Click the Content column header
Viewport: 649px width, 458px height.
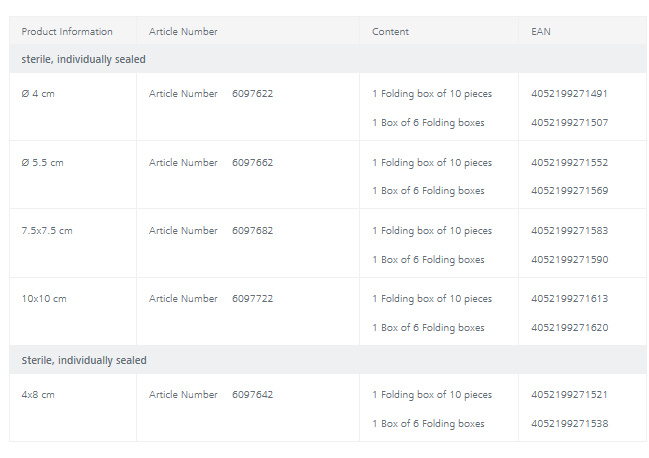(x=390, y=32)
